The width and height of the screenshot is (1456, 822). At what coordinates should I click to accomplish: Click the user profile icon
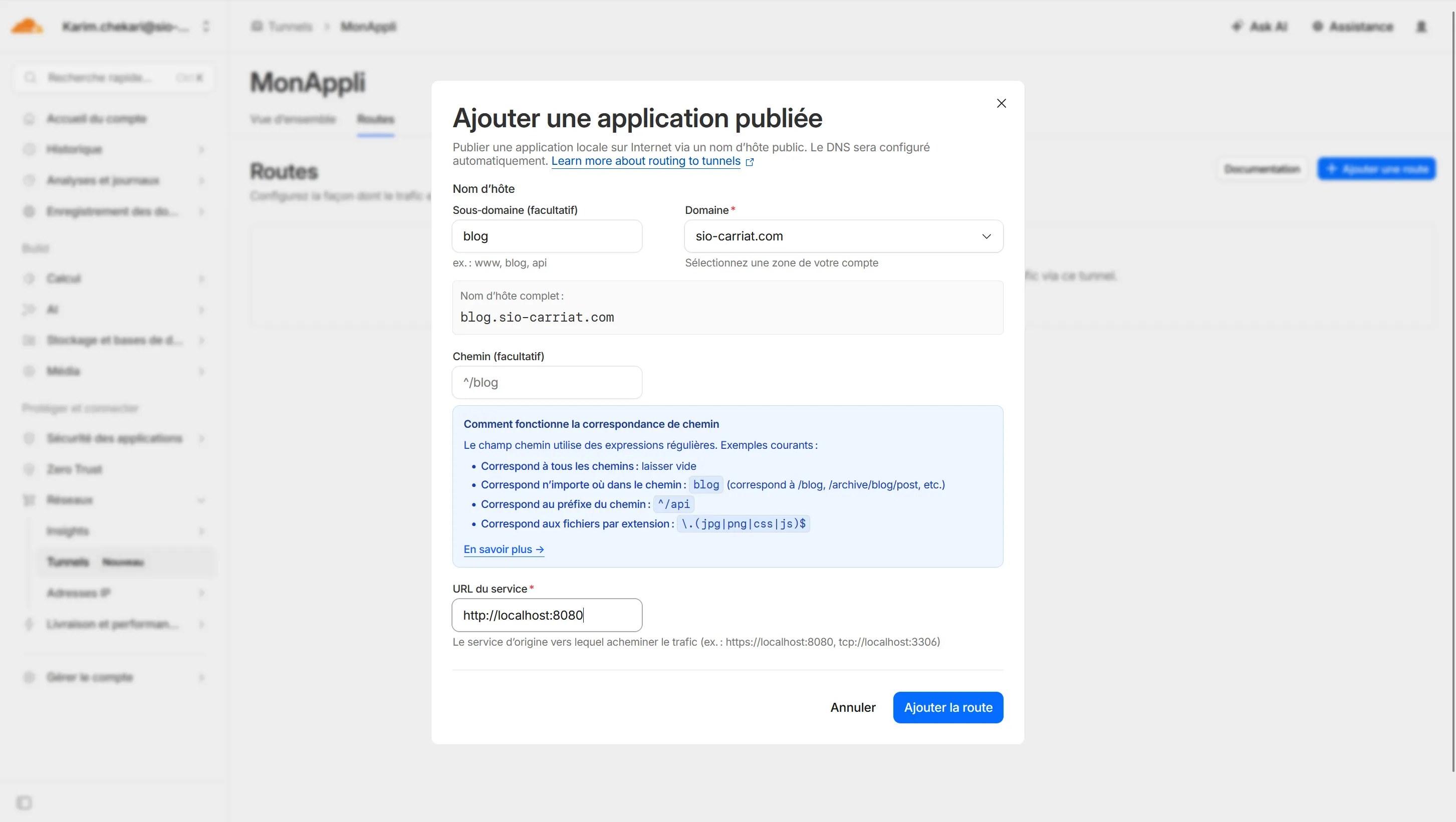[1421, 27]
